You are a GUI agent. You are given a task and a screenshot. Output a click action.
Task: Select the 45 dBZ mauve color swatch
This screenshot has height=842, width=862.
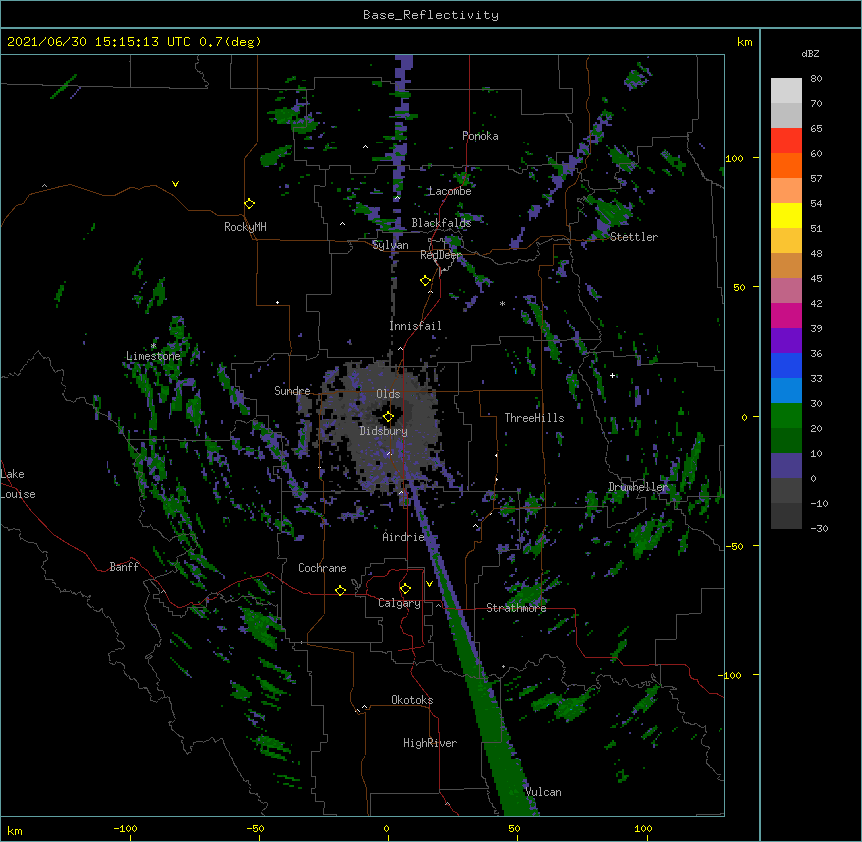coord(786,290)
